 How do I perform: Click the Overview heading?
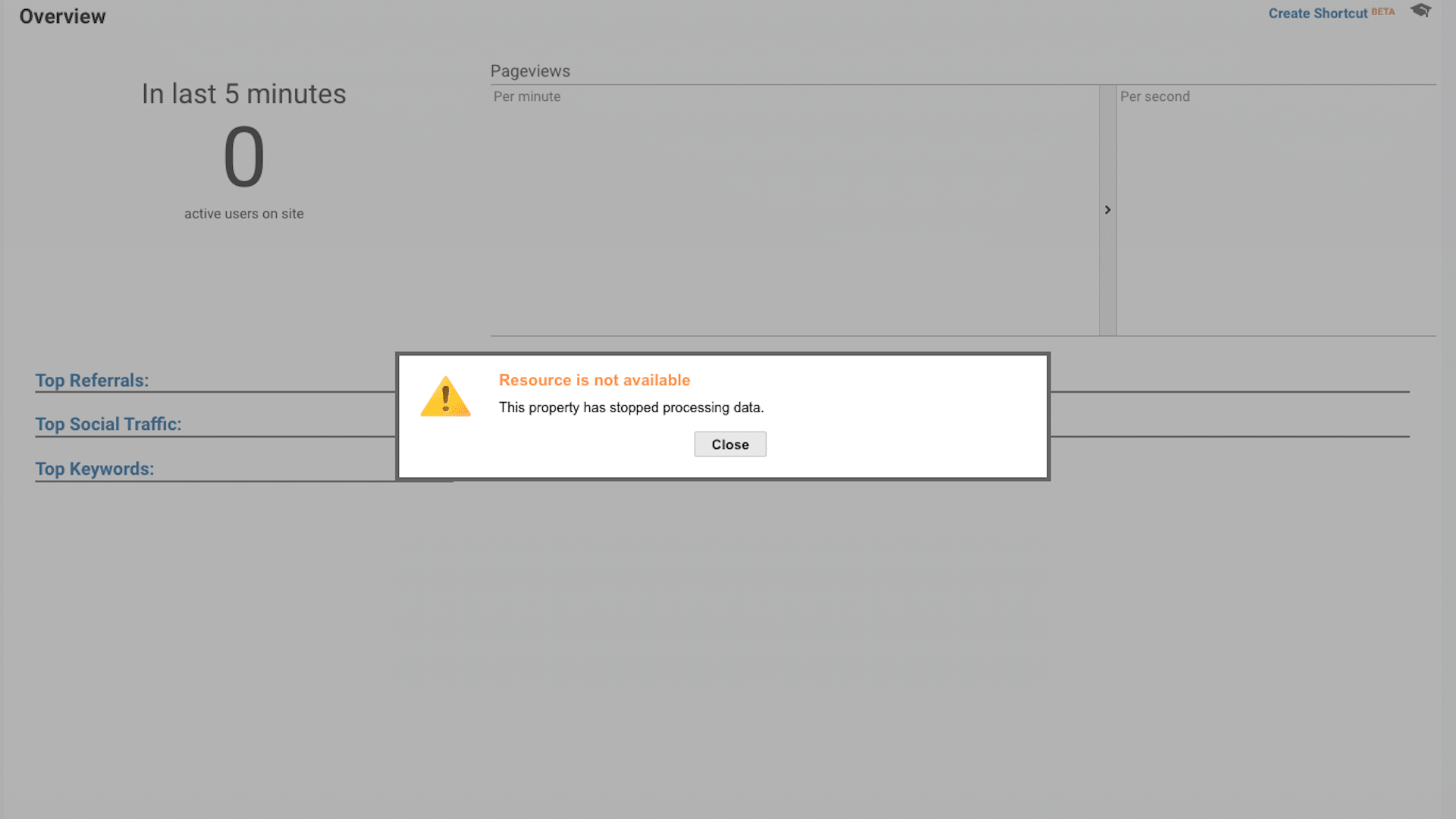(62, 16)
